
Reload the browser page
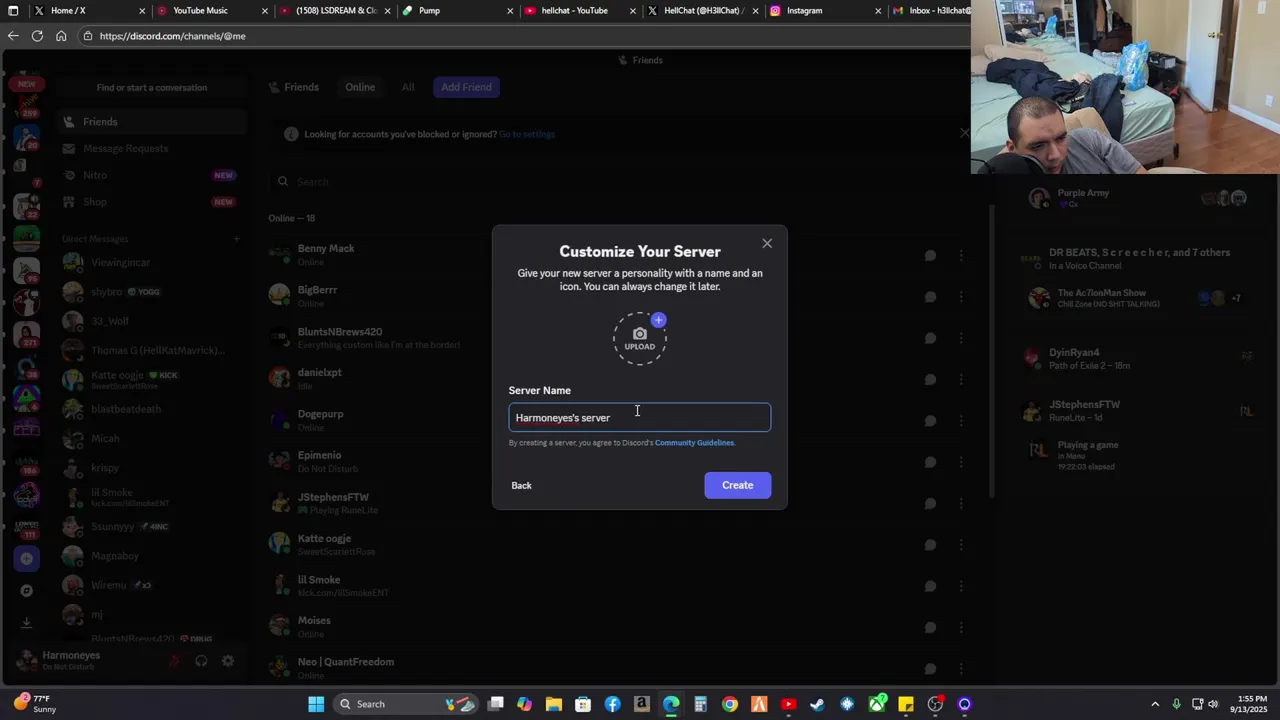point(37,36)
